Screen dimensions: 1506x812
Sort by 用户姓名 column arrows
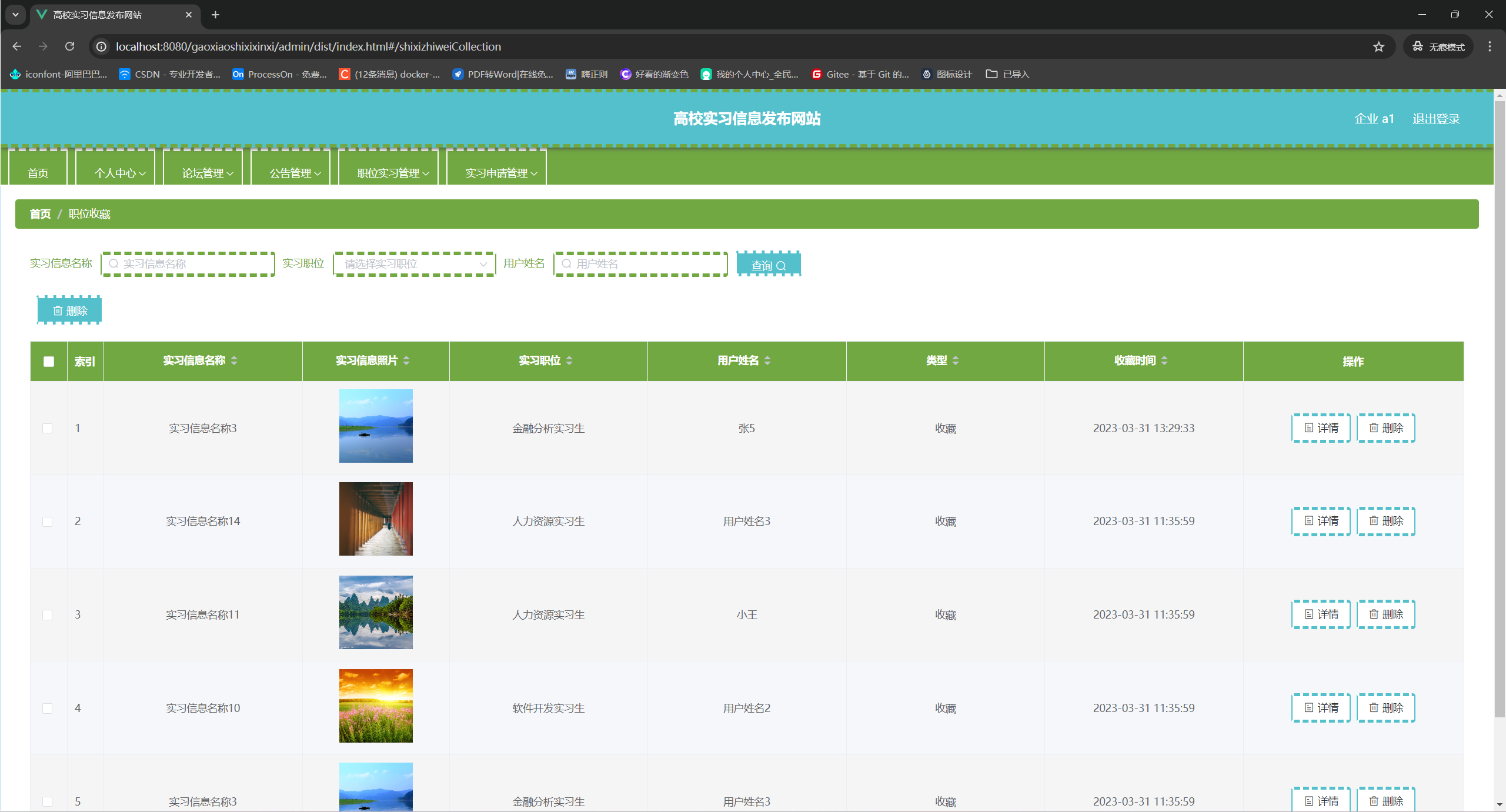point(767,360)
